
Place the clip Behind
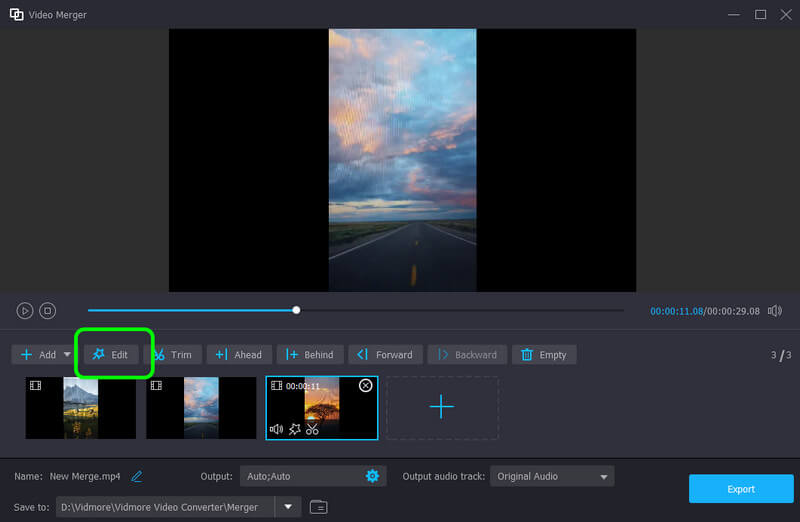point(310,355)
